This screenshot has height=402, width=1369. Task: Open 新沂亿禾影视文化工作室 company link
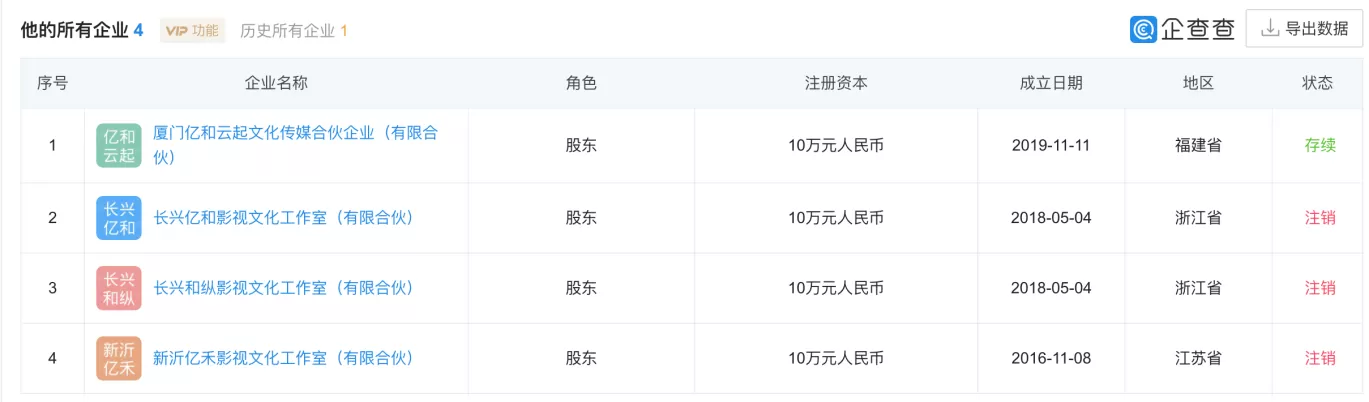click(283, 358)
